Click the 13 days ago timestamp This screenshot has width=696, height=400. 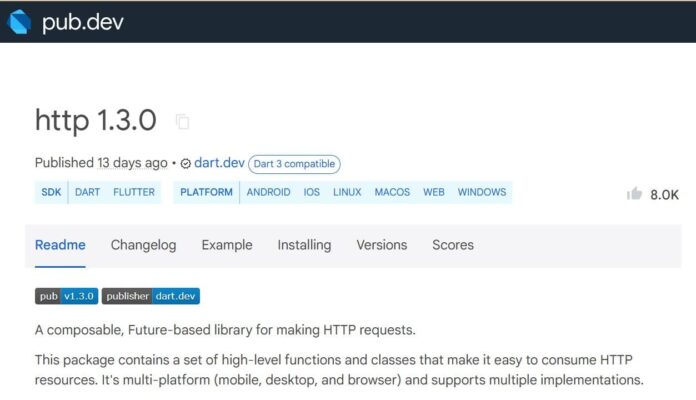click(x=133, y=163)
